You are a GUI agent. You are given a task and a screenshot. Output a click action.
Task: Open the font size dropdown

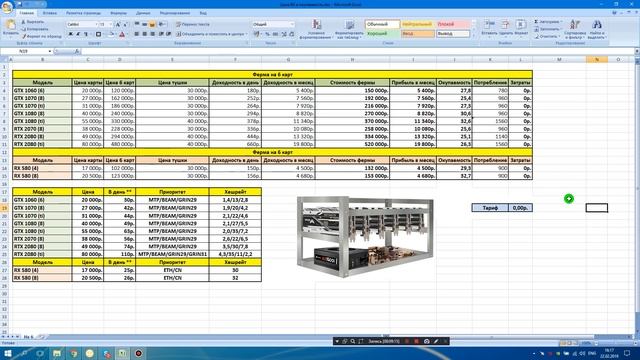tap(110, 24)
